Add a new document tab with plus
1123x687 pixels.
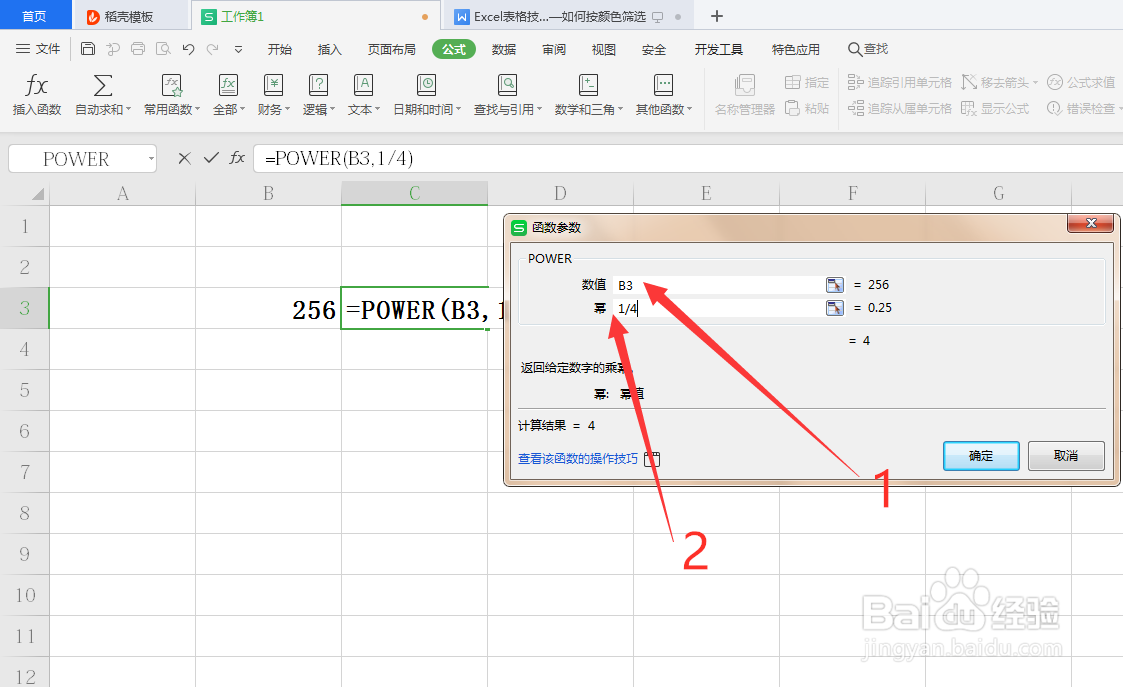click(716, 16)
